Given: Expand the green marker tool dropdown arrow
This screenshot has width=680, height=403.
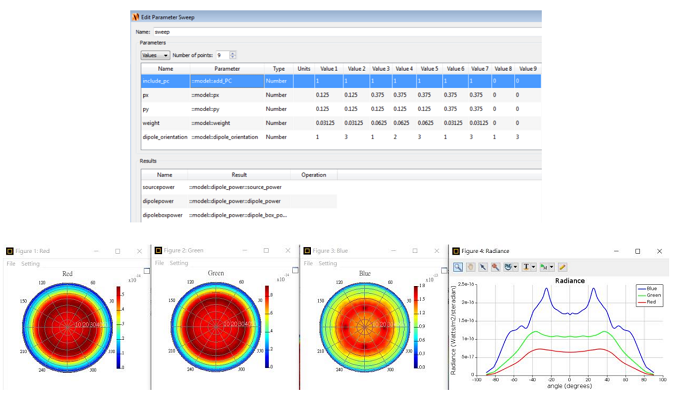Looking at the screenshot, I should (x=551, y=267).
